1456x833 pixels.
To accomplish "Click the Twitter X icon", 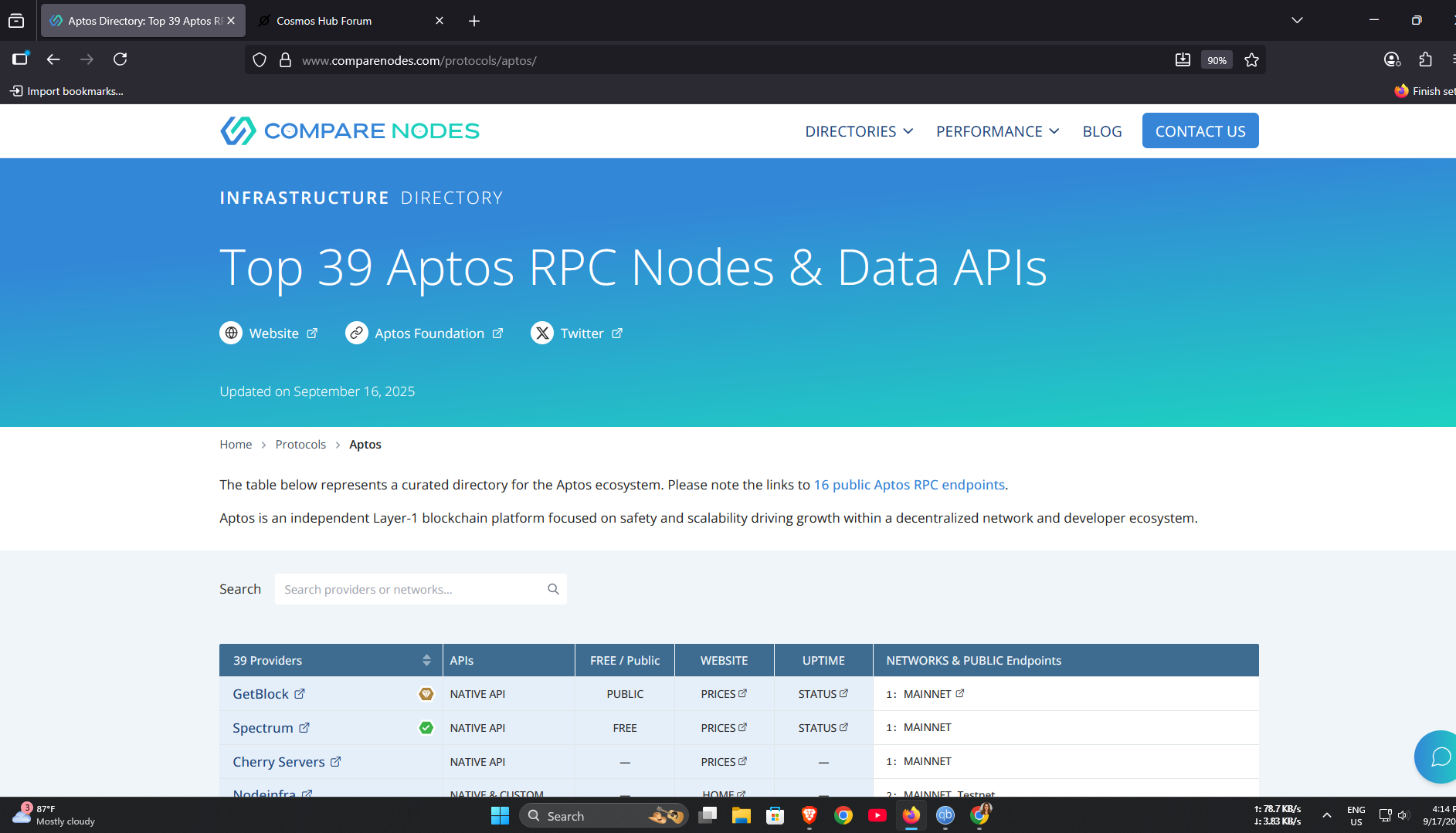I will coord(542,334).
